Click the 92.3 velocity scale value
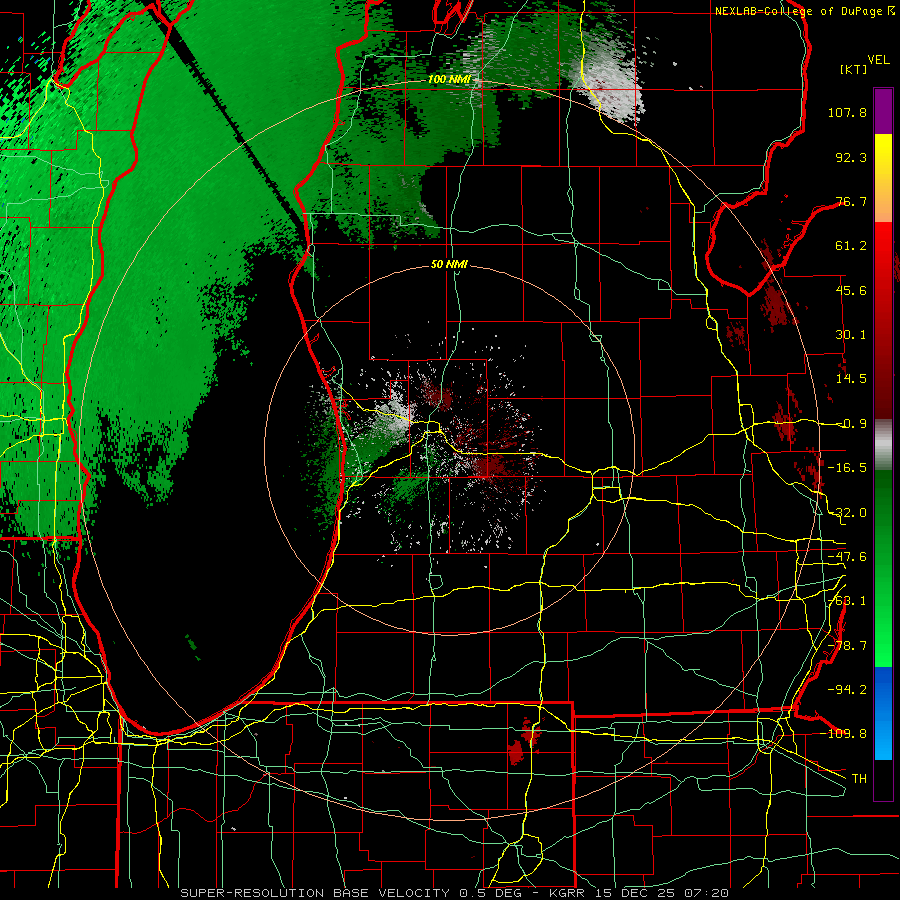The image size is (900, 900). click(x=851, y=157)
